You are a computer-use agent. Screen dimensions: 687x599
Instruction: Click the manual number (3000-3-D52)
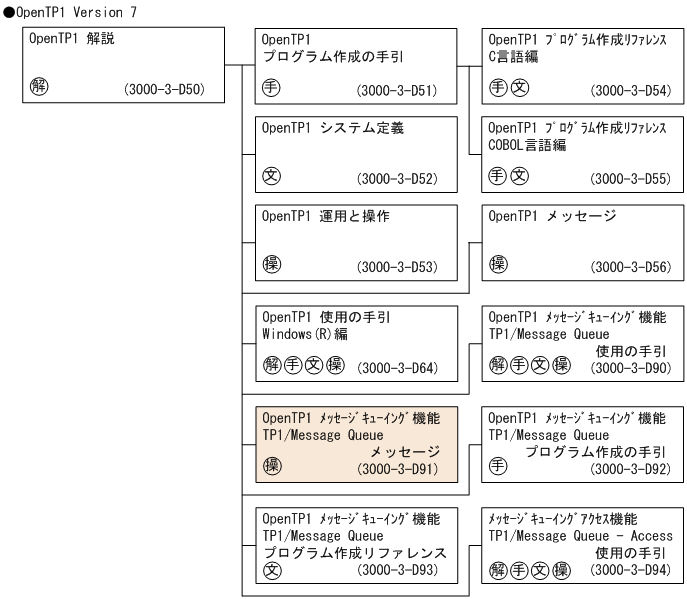click(x=397, y=179)
